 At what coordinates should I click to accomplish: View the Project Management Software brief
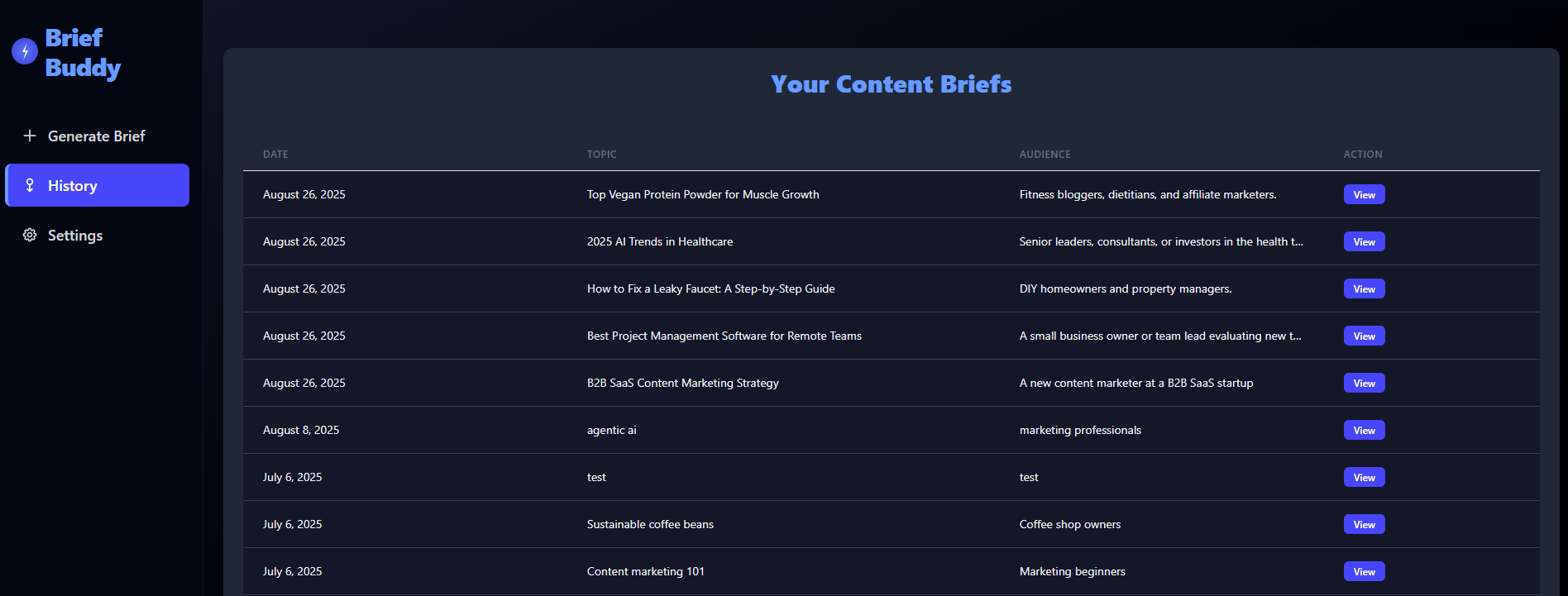pos(1364,336)
